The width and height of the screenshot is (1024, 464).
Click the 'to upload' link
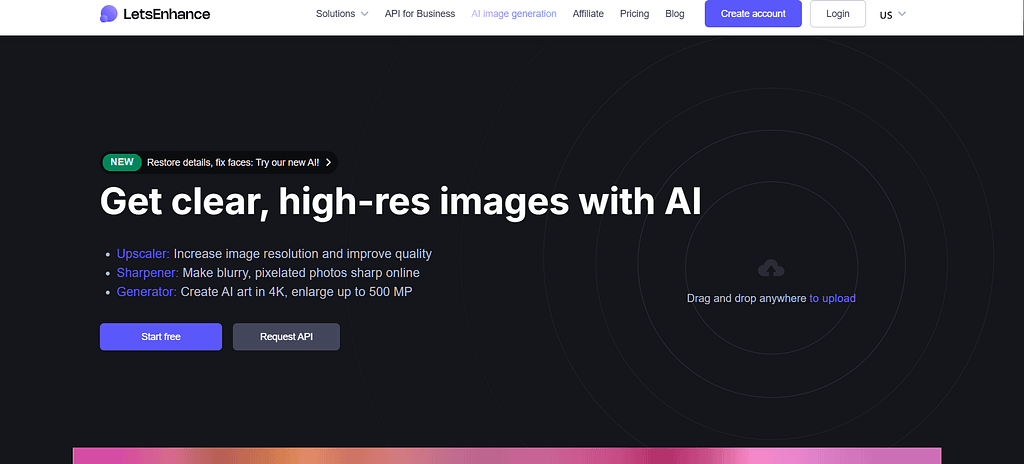(833, 298)
